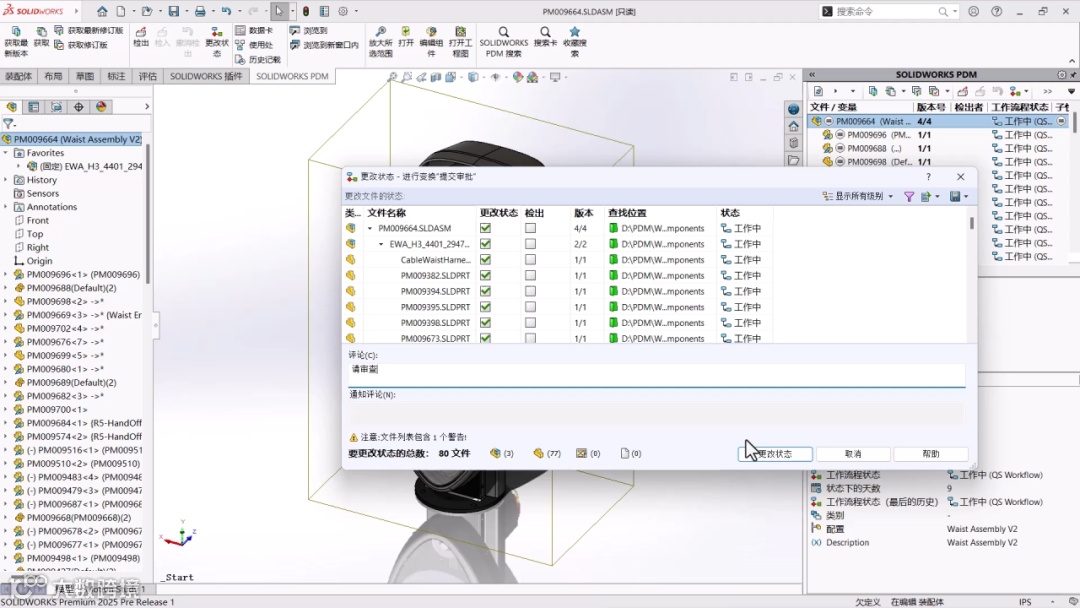This screenshot has width=1080, height=608.
Task: Click the PDM task pane settings gear
Action: 1061,74
